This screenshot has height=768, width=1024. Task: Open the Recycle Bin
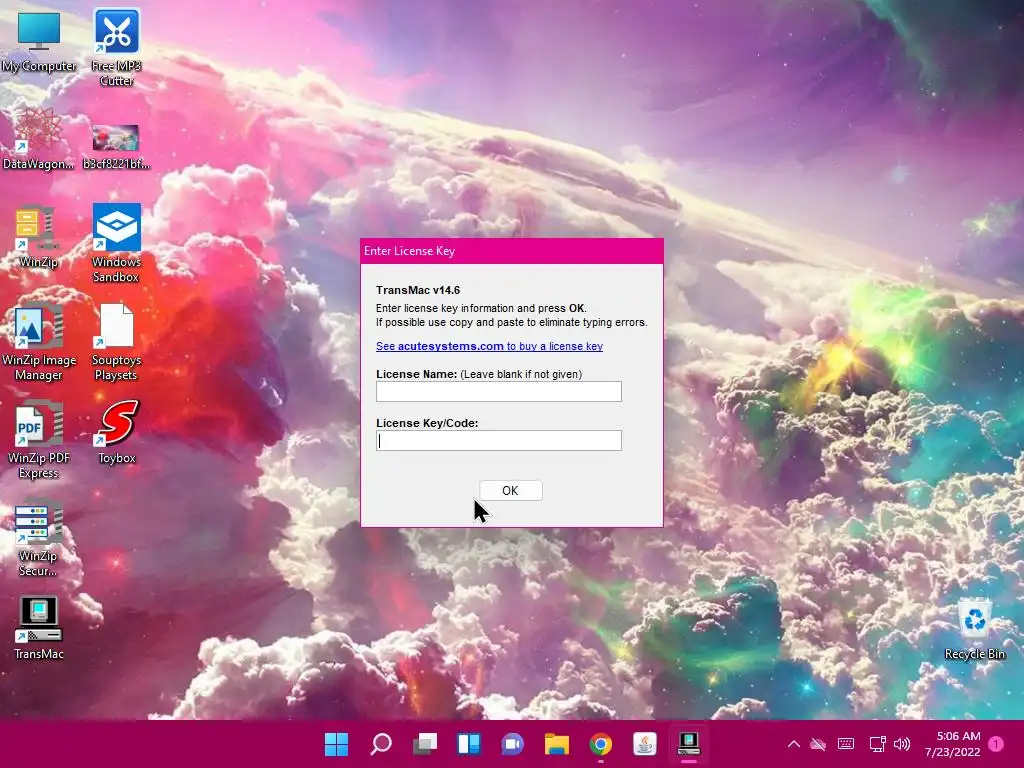974,630
